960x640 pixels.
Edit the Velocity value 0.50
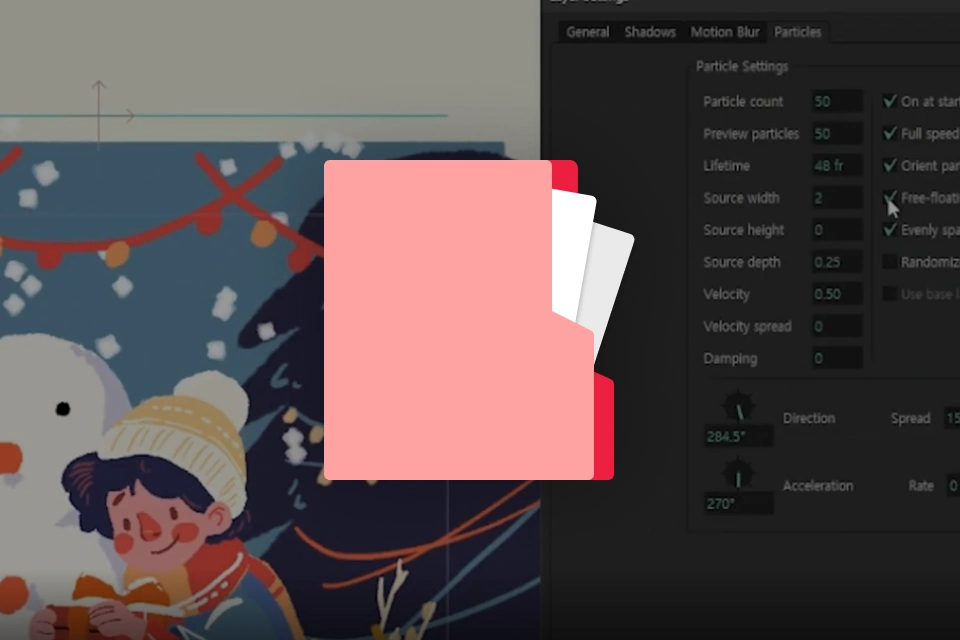click(x=836, y=294)
